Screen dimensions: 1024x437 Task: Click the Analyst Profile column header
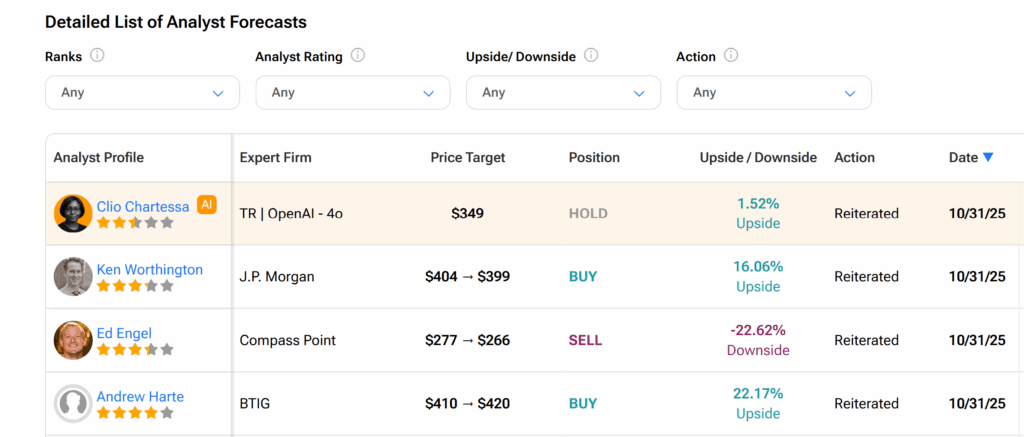pos(99,157)
